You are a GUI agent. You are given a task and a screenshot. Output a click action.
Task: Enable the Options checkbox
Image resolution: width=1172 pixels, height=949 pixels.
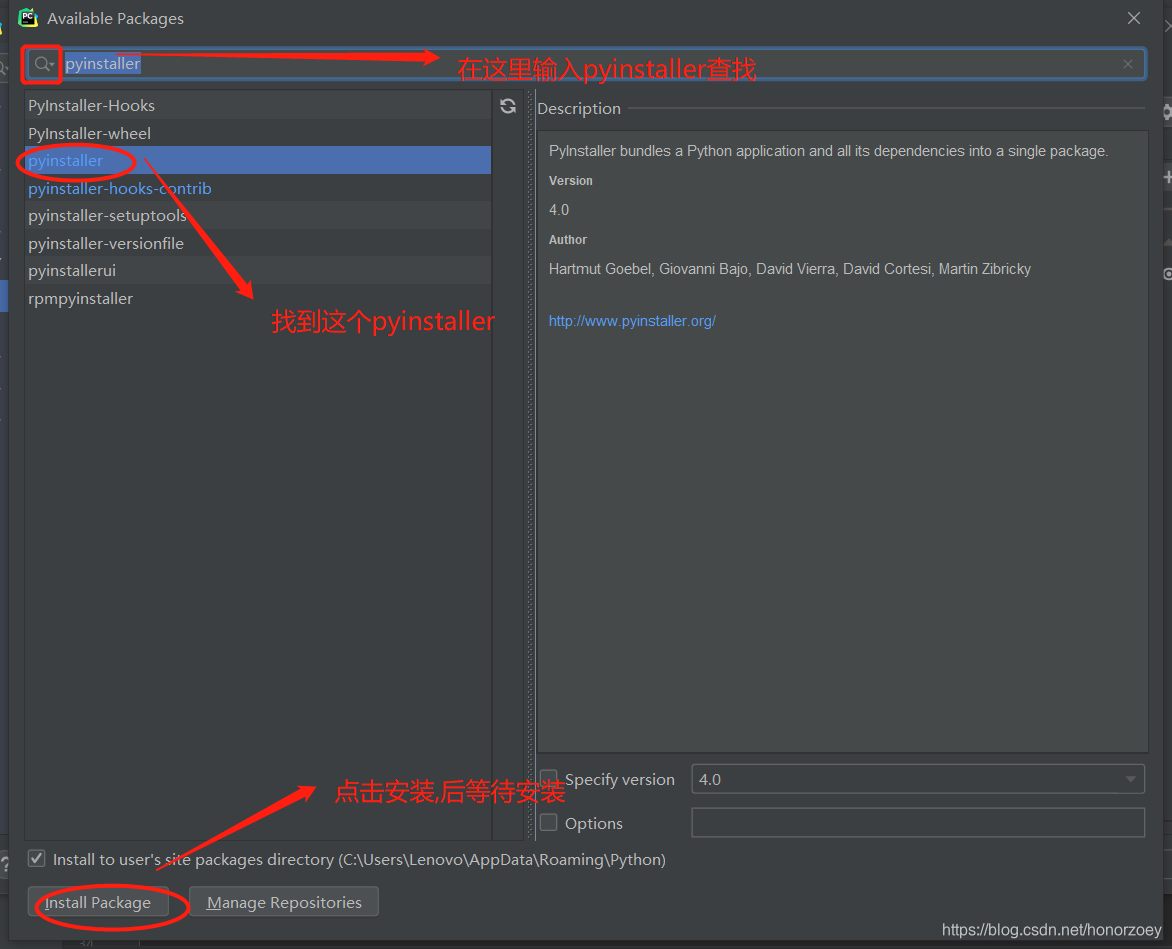click(548, 822)
